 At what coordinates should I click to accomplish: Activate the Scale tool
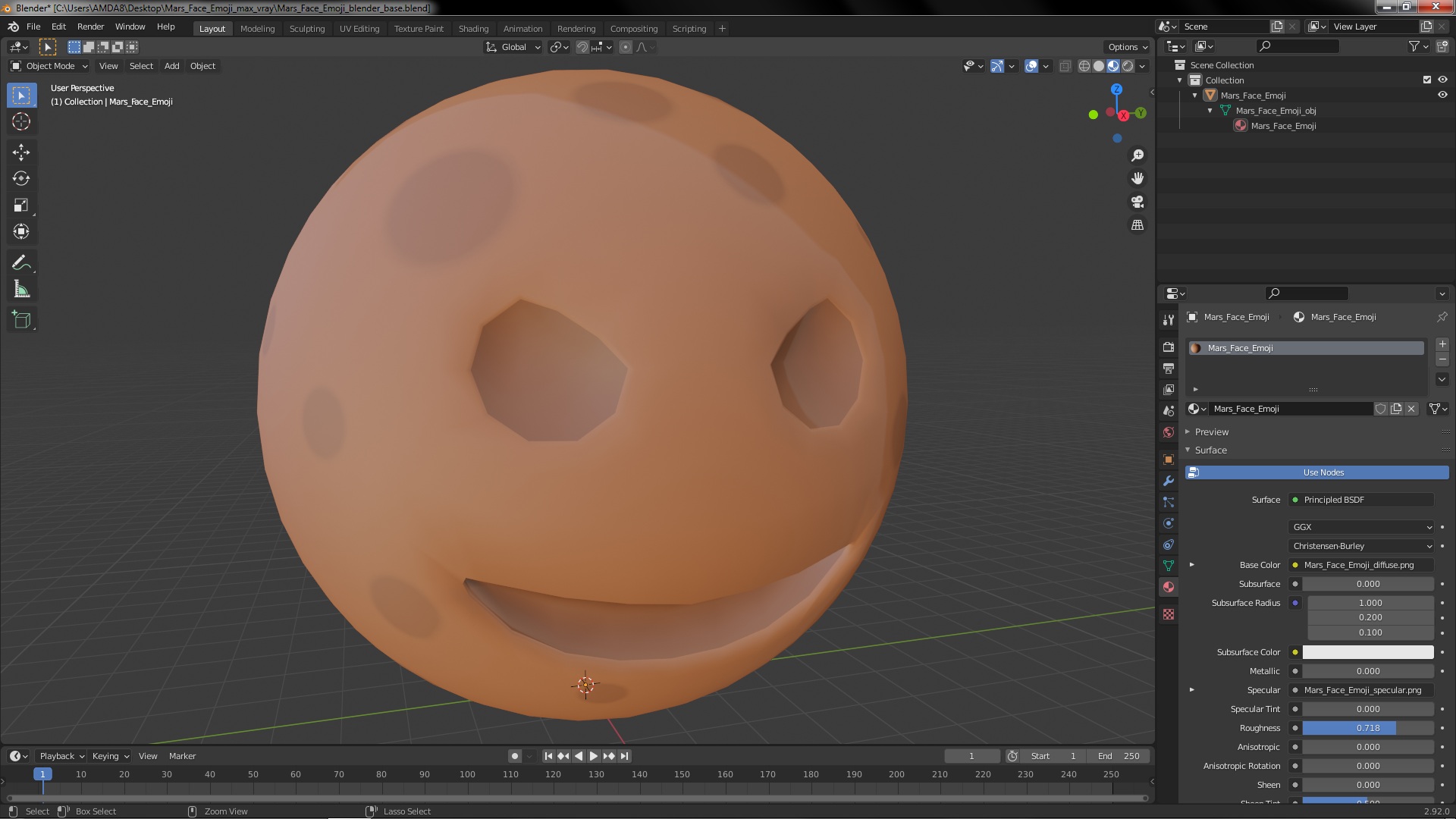21,206
